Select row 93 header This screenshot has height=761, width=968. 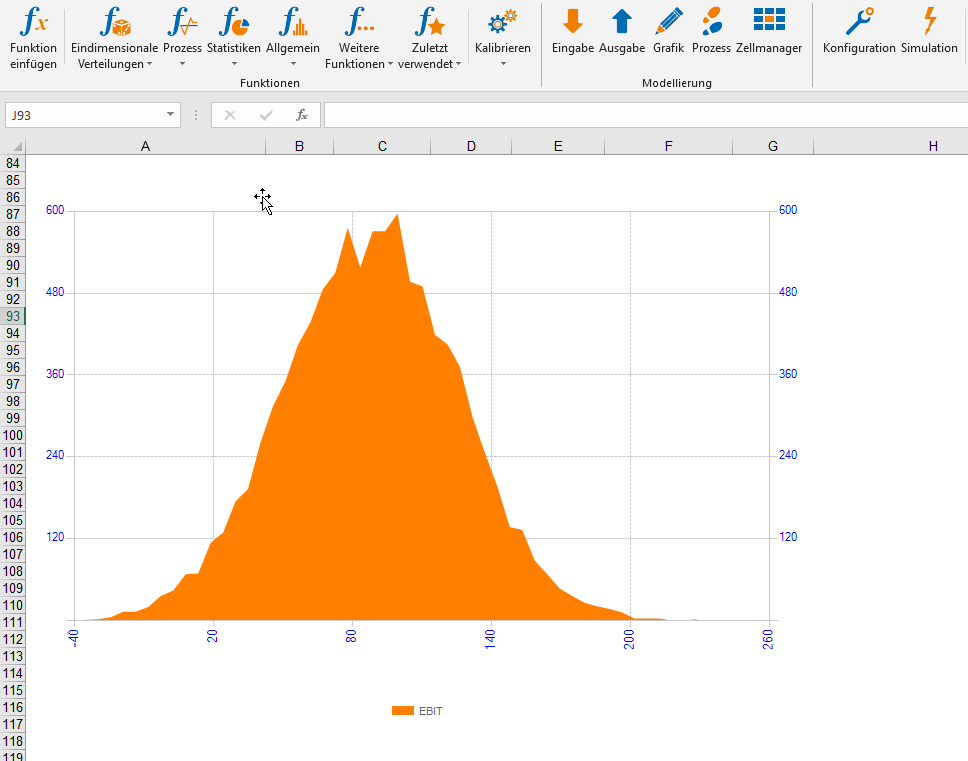pos(12,316)
